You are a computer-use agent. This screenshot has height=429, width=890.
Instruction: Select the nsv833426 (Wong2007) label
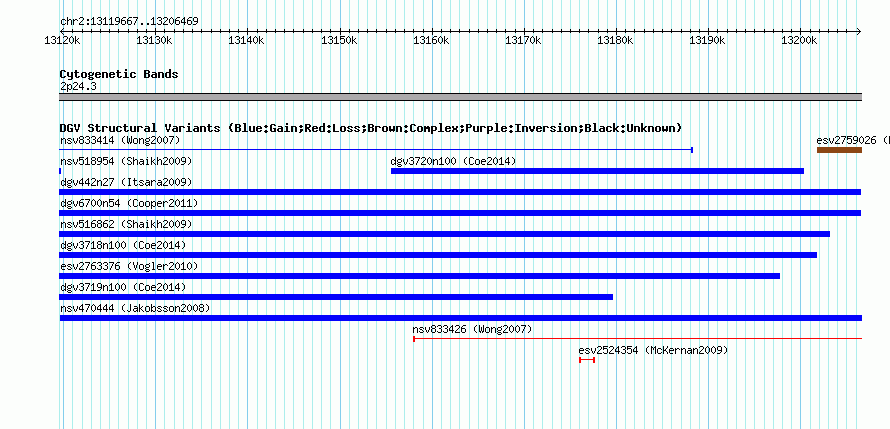472,329
